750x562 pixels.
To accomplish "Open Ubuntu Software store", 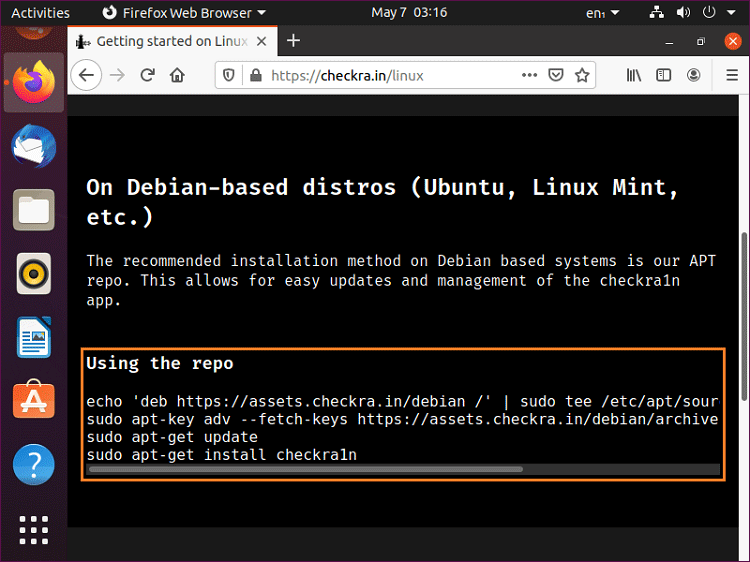I will pyautogui.click(x=33, y=400).
